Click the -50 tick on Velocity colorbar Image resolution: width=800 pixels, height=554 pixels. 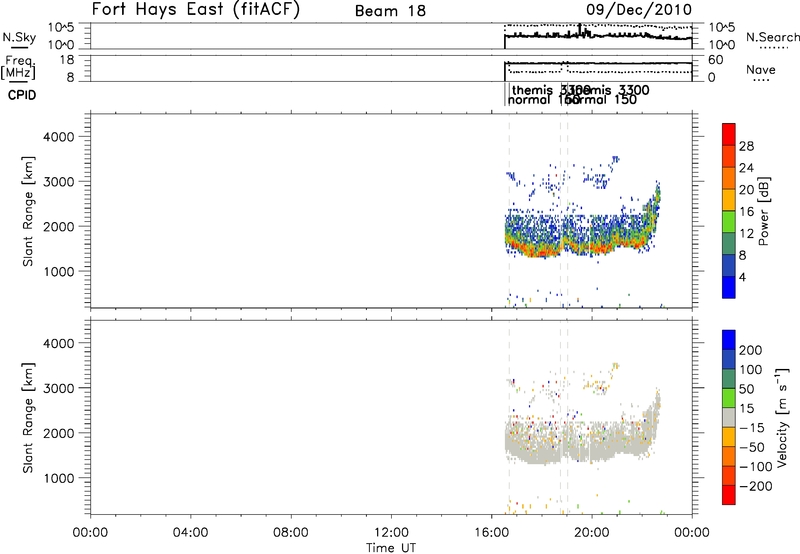click(x=752, y=447)
